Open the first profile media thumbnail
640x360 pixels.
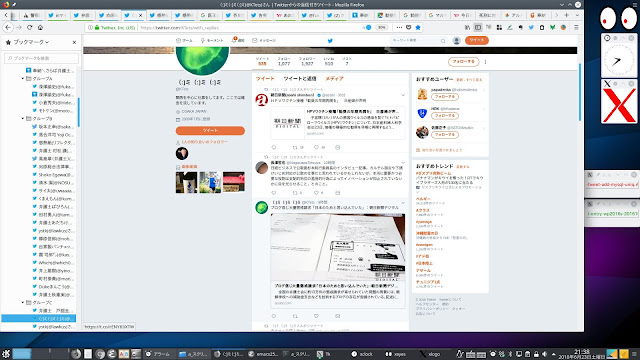coord(187,182)
